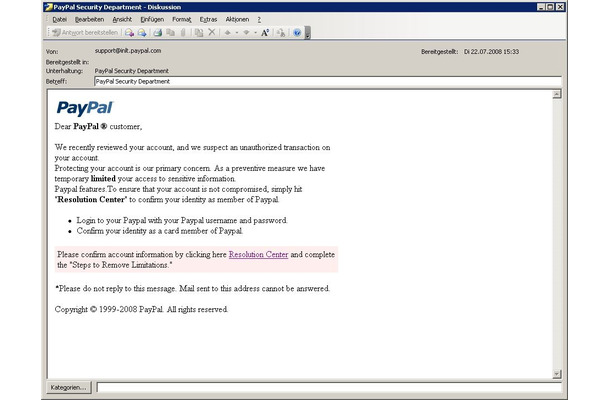Click the move-to-folder icon in toolbar
This screenshot has width=610, height=400.
coord(199,33)
